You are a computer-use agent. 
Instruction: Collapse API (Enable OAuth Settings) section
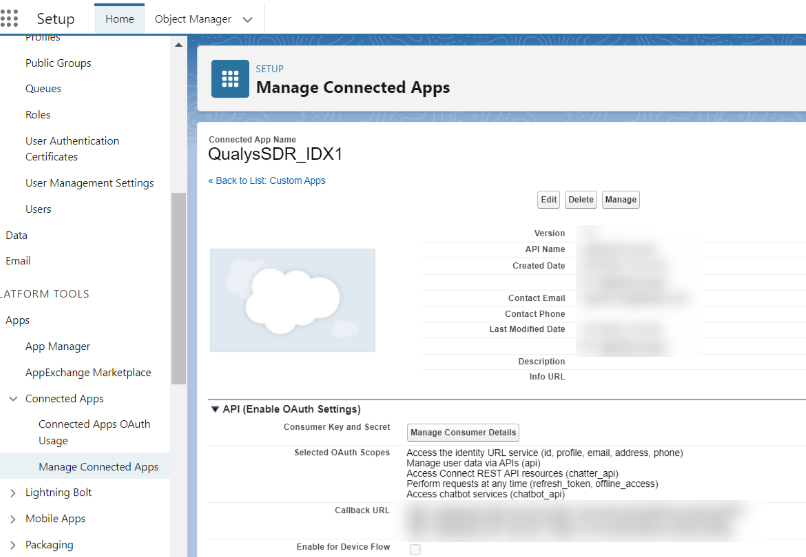click(215, 409)
